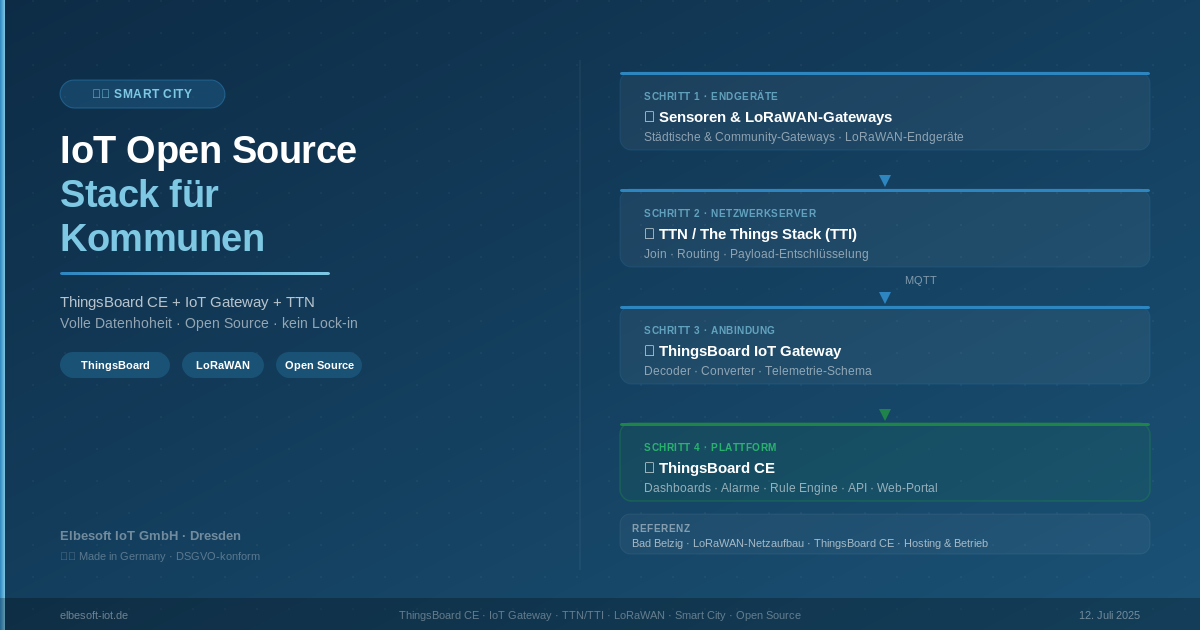Click the 'Elbesoft IoT GmbH · Dresden' text
The image size is (1200, 630).
(x=150, y=535)
